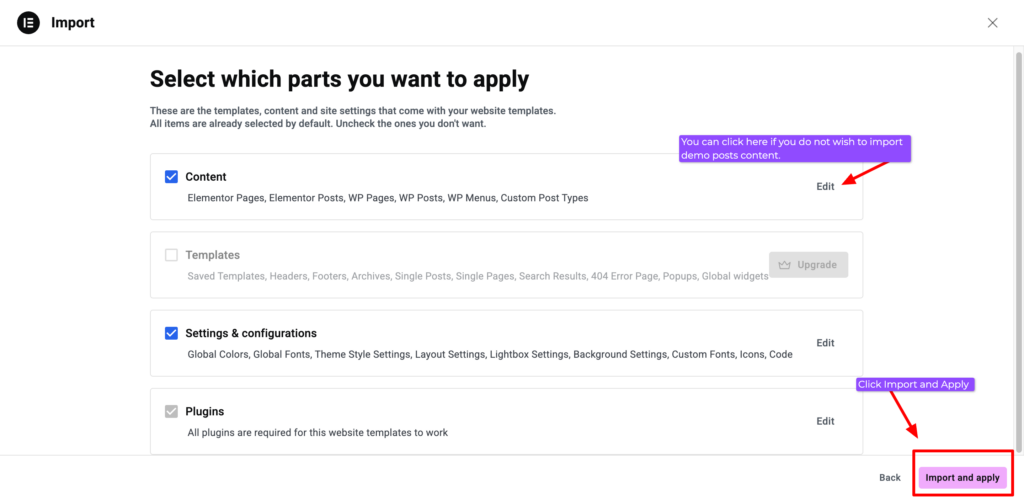Viewport: 1024px width, 500px height.
Task: Select the Content section title
Action: (x=206, y=177)
